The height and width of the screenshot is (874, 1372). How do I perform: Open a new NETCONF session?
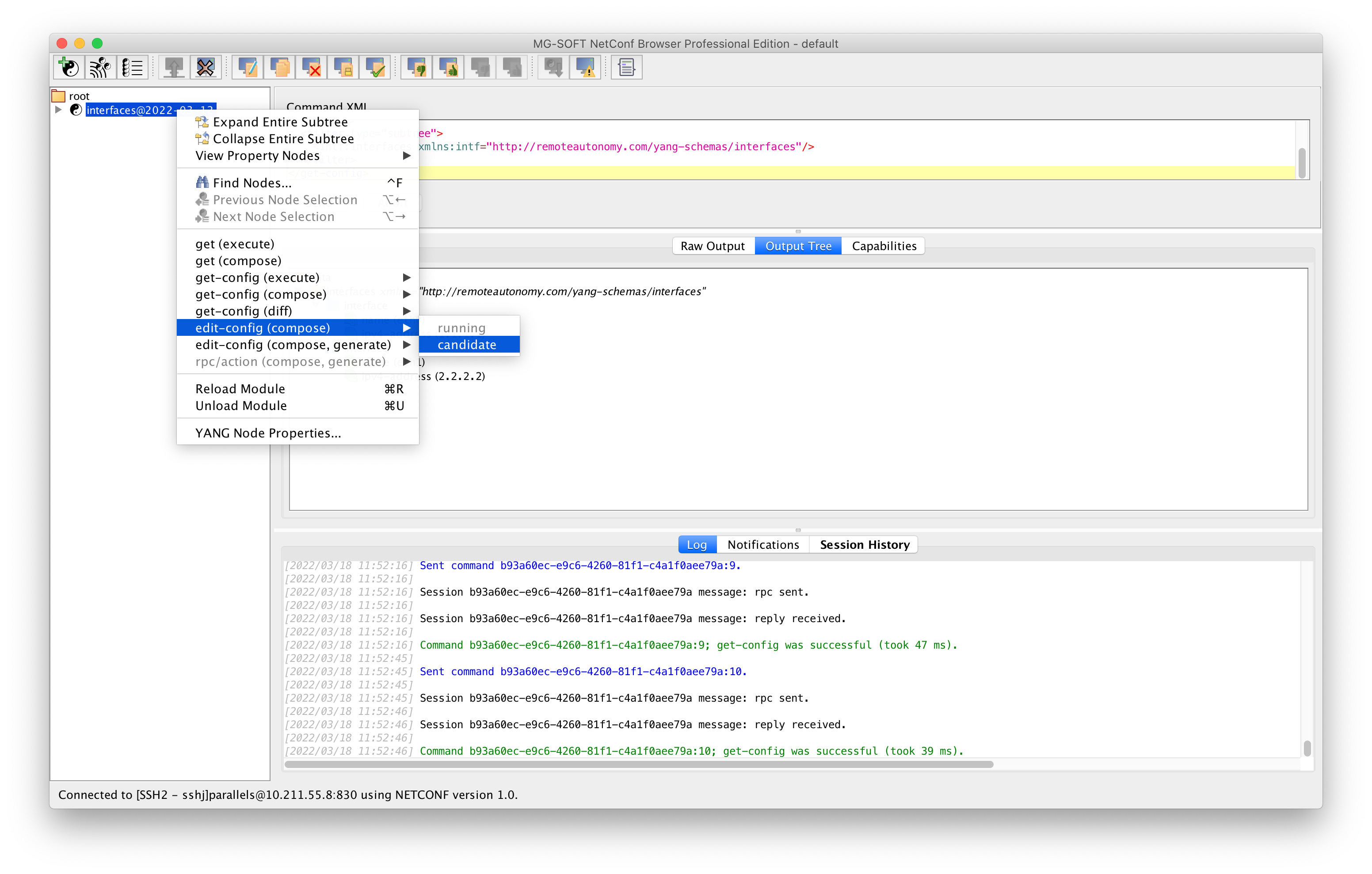(69, 67)
